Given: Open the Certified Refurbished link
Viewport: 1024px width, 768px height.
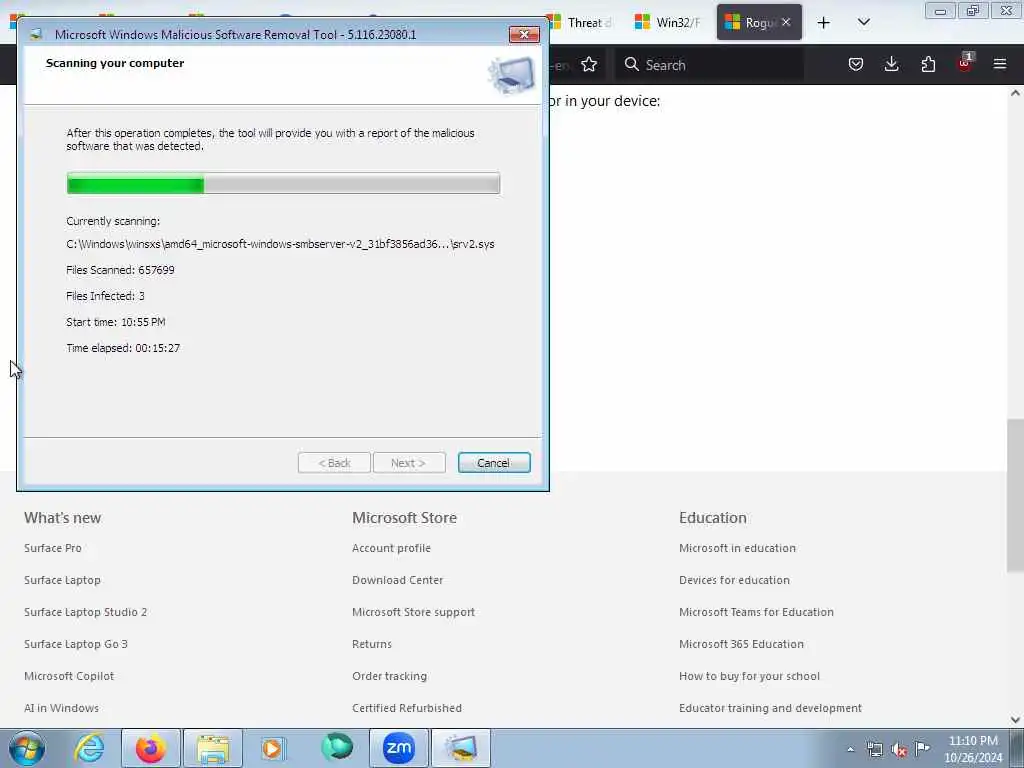Looking at the screenshot, I should (x=407, y=708).
